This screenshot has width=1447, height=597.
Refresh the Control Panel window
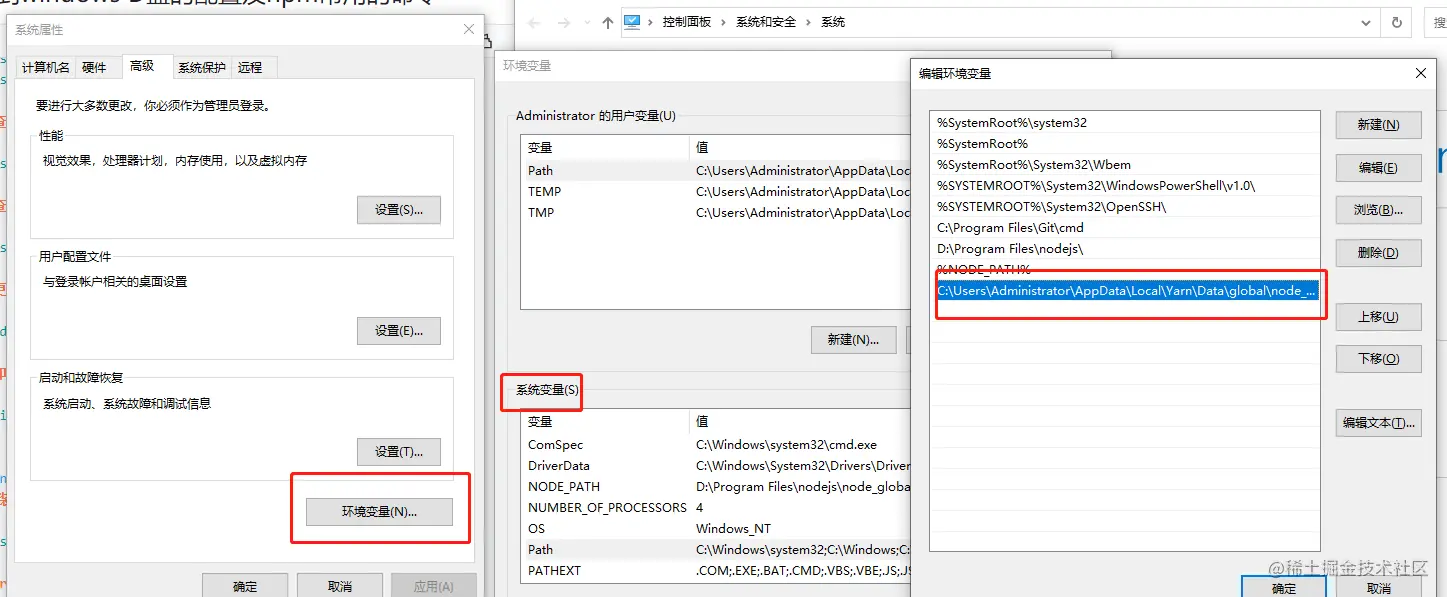click(1397, 22)
